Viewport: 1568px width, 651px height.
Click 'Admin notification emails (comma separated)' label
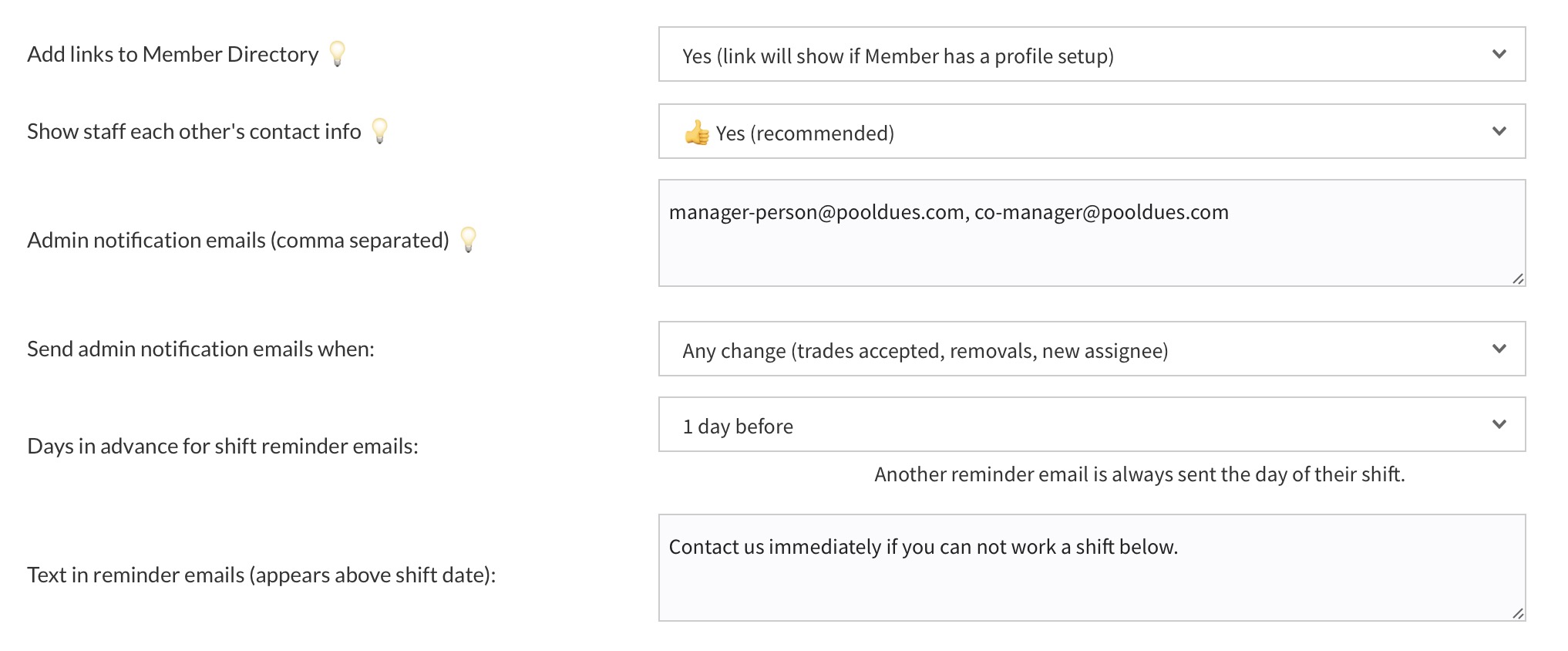point(238,241)
